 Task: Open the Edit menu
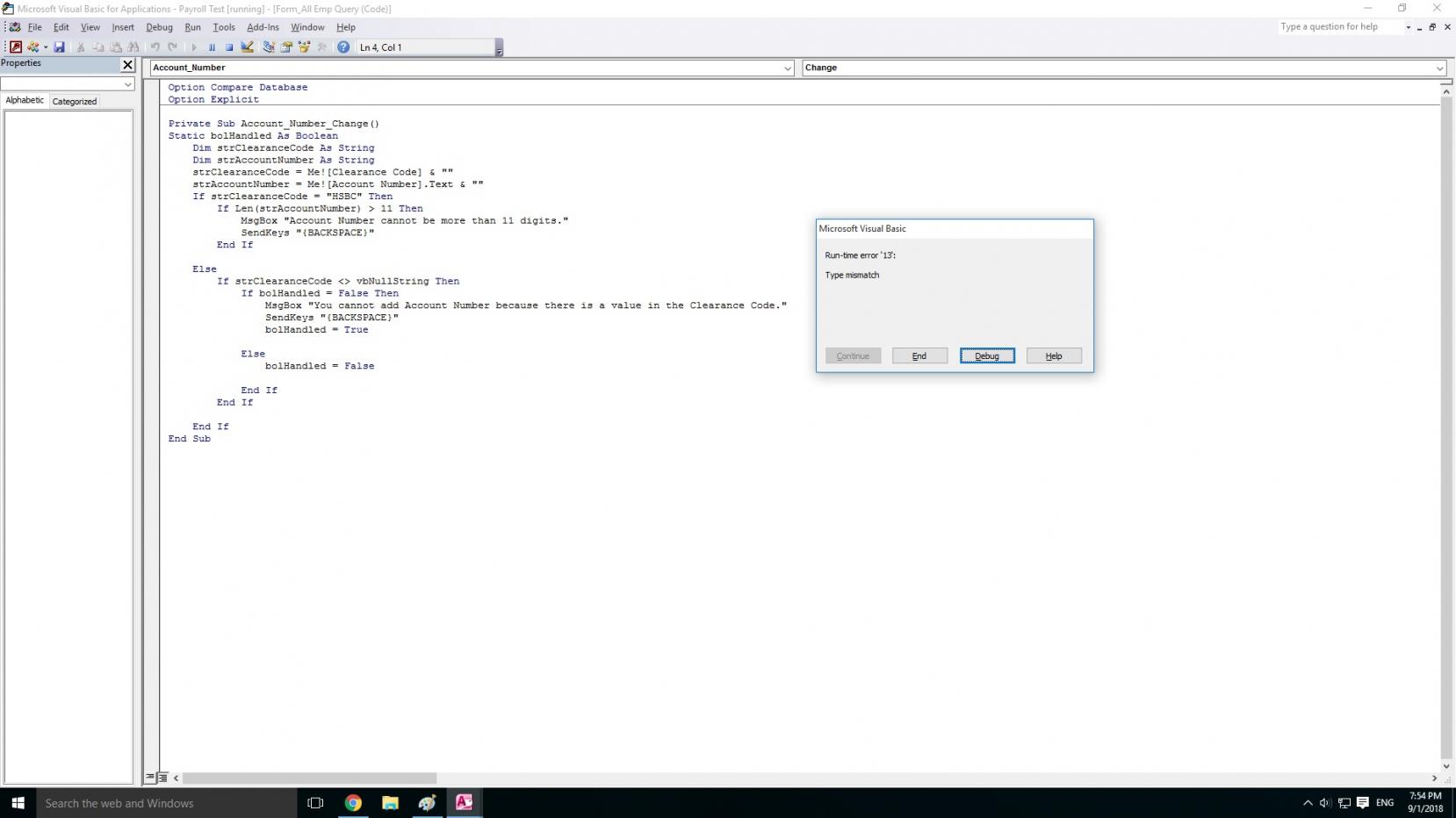pos(61,27)
